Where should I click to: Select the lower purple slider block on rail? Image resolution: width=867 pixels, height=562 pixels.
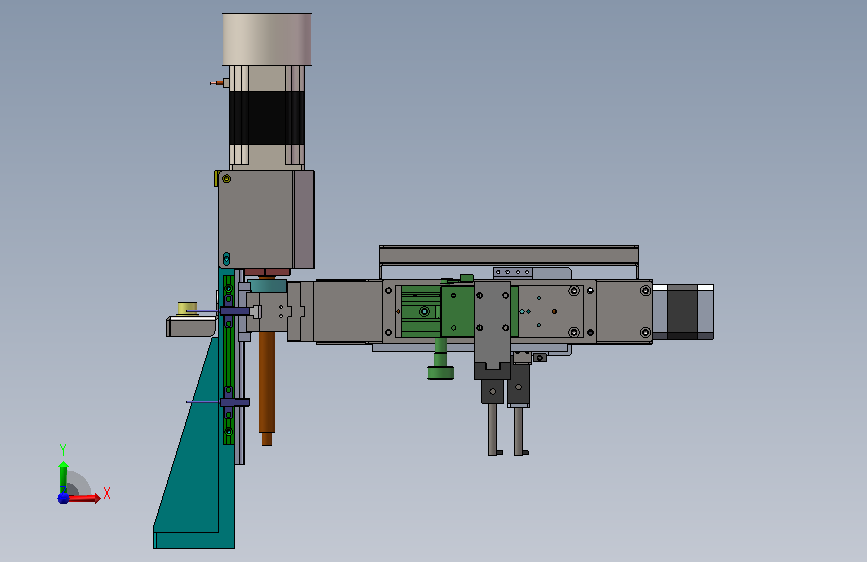(x=235, y=402)
